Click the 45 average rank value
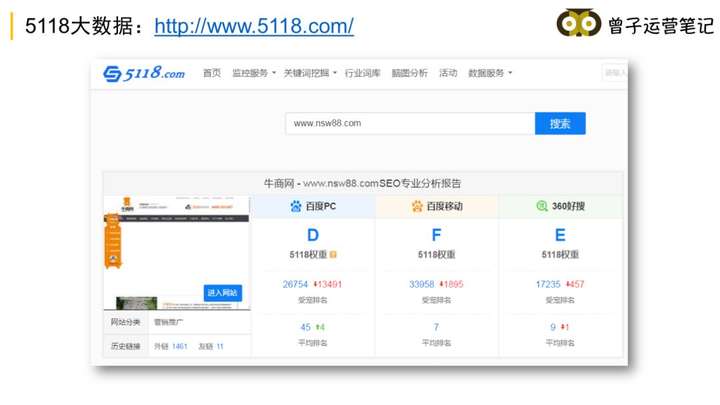This screenshot has width=720, height=405. [x=305, y=327]
